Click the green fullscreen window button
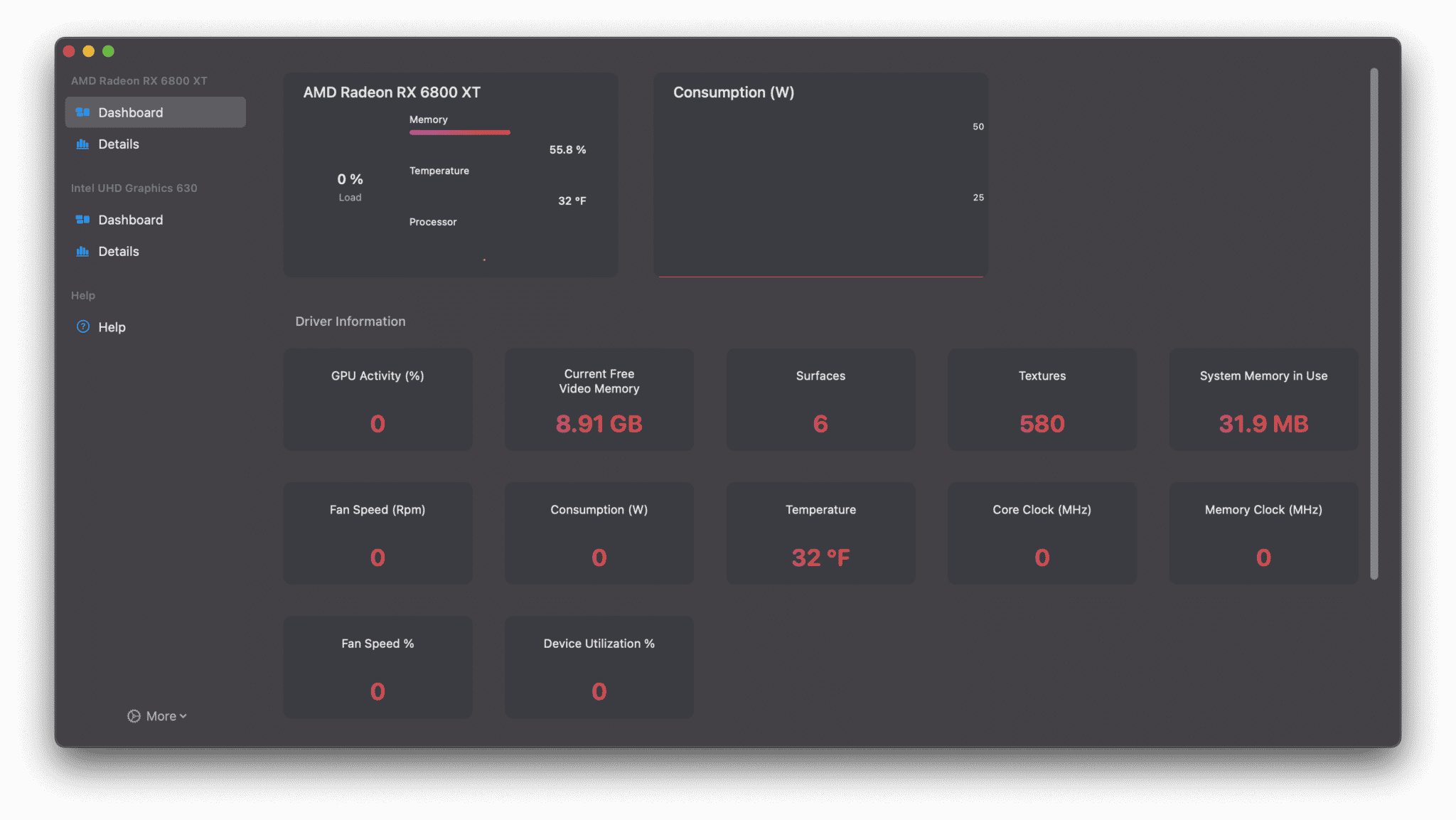1456x820 pixels. [108, 51]
